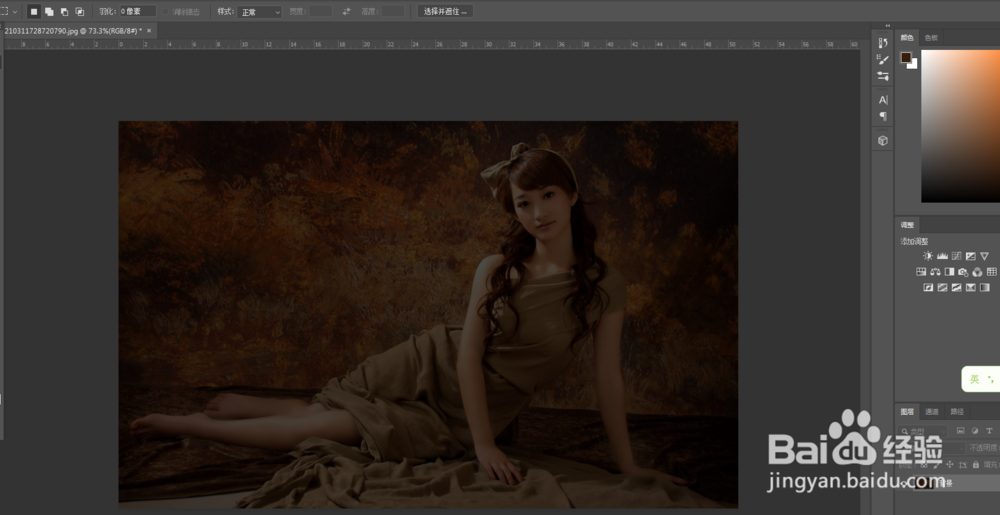Add a Levels adjustment
The width and height of the screenshot is (1000, 515).
point(942,257)
